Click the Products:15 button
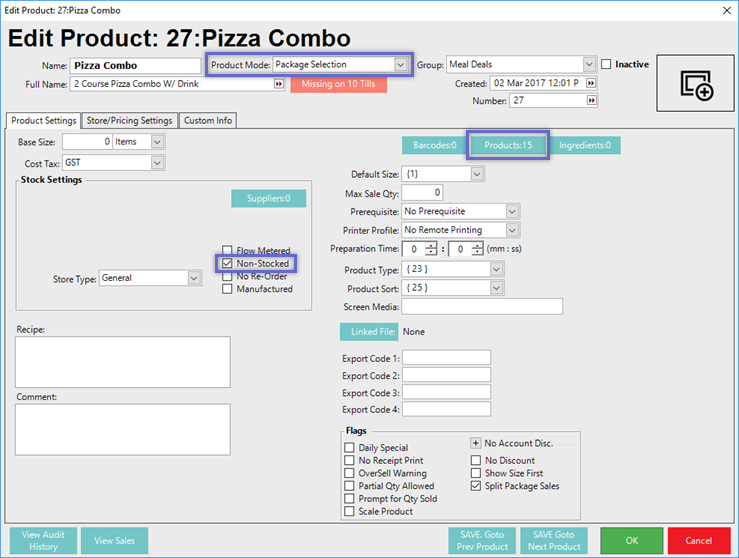The width and height of the screenshot is (739, 558). point(508,146)
